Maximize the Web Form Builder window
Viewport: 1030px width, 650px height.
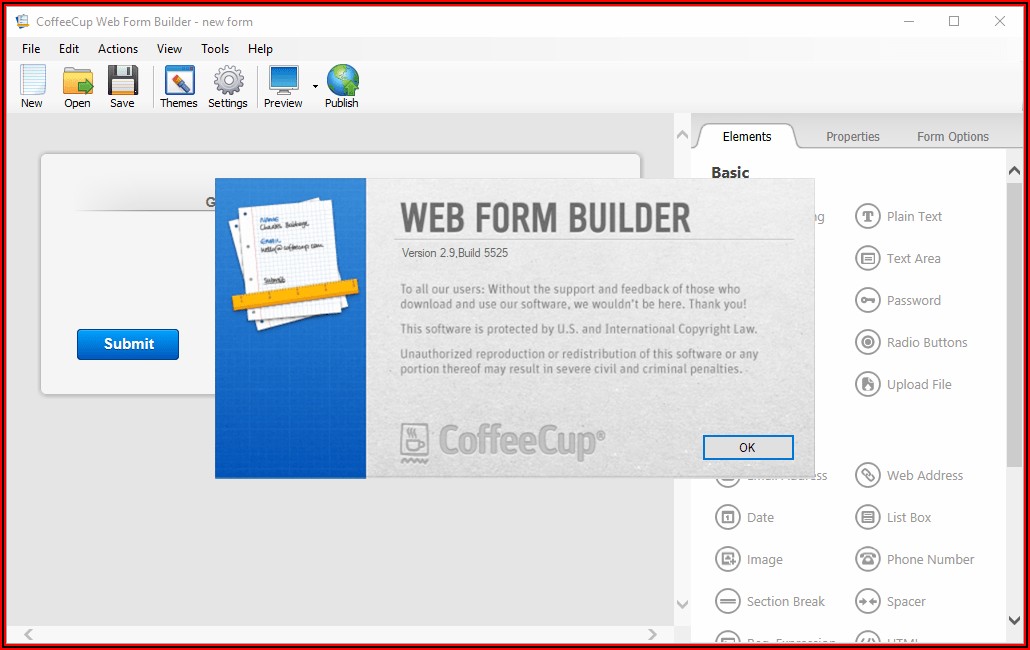click(954, 22)
